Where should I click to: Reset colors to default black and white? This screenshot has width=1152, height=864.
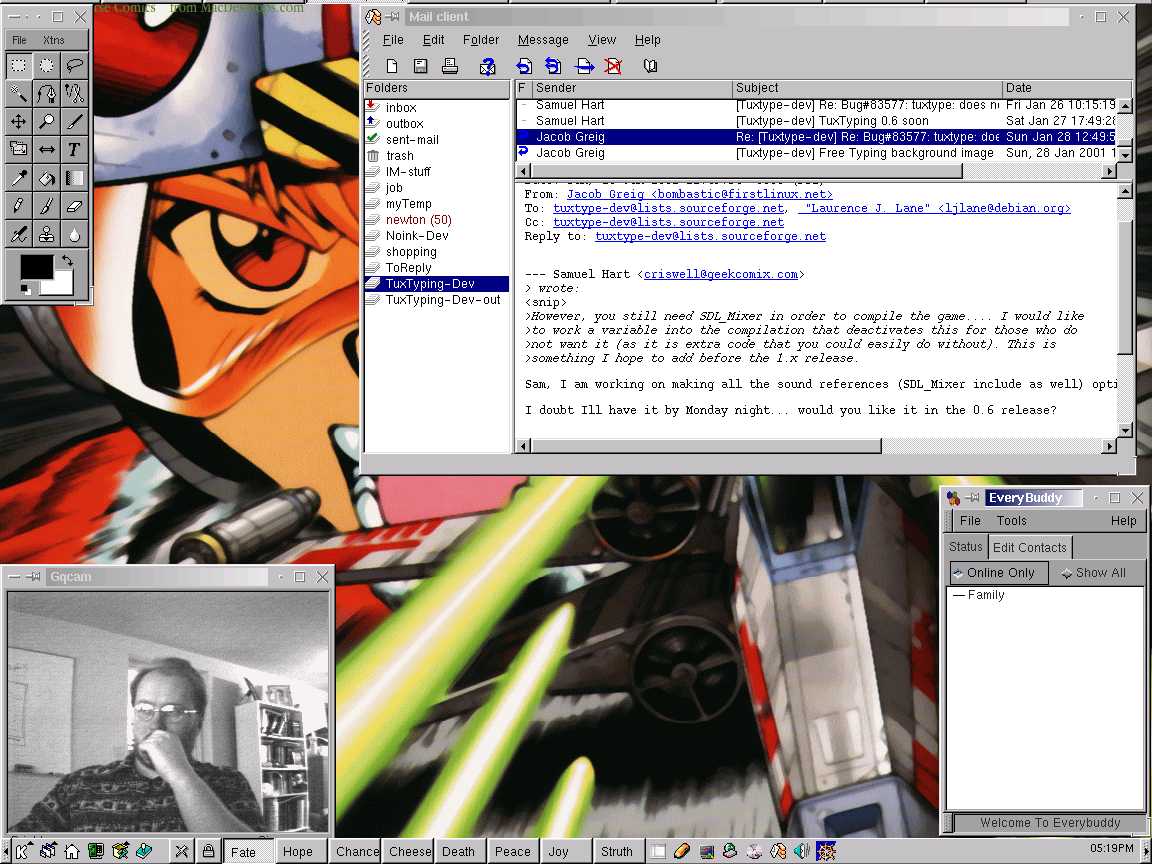tap(26, 289)
